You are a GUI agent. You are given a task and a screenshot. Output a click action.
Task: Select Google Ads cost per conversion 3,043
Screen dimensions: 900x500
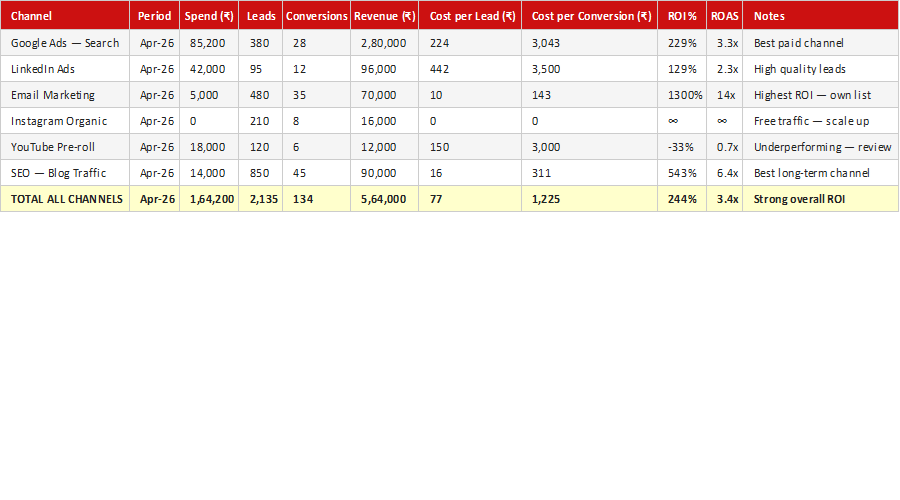(x=589, y=43)
